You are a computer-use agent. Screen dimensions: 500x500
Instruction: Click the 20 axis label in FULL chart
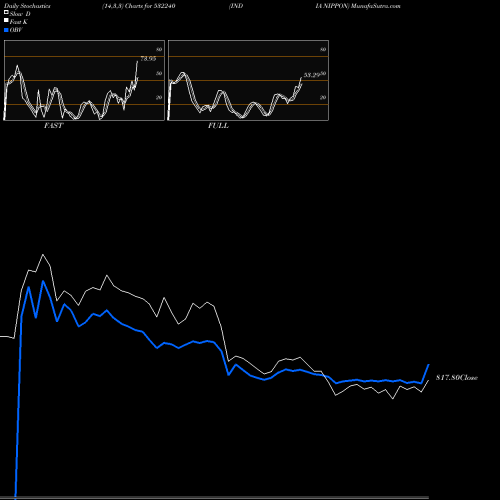point(323,97)
